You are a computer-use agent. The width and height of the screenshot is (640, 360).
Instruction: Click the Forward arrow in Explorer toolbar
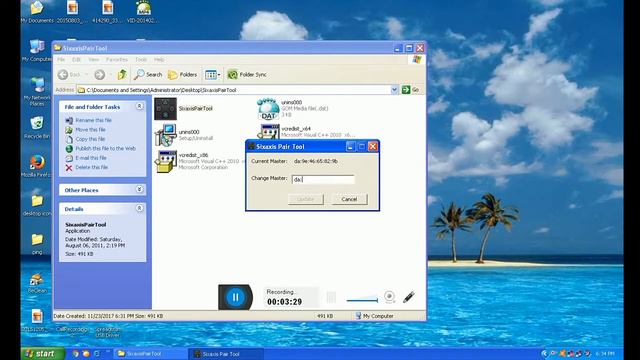tap(100, 75)
